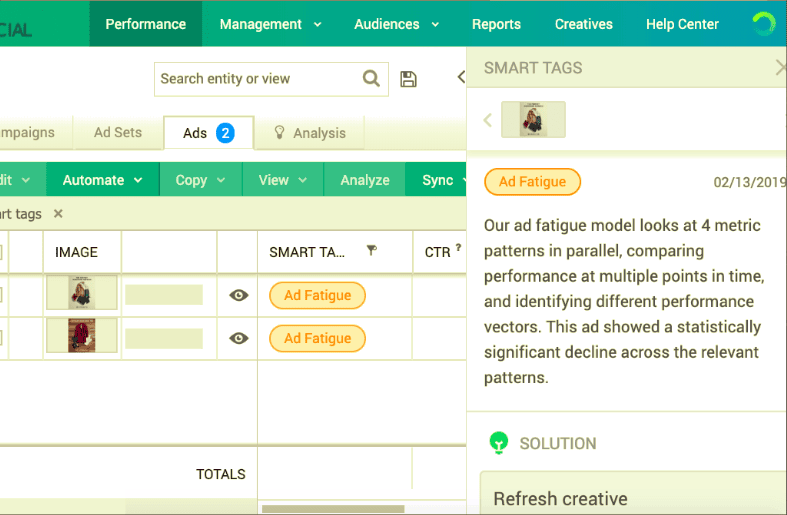This screenshot has width=787, height=515.
Task: Click the Analyze button
Action: tap(365, 180)
